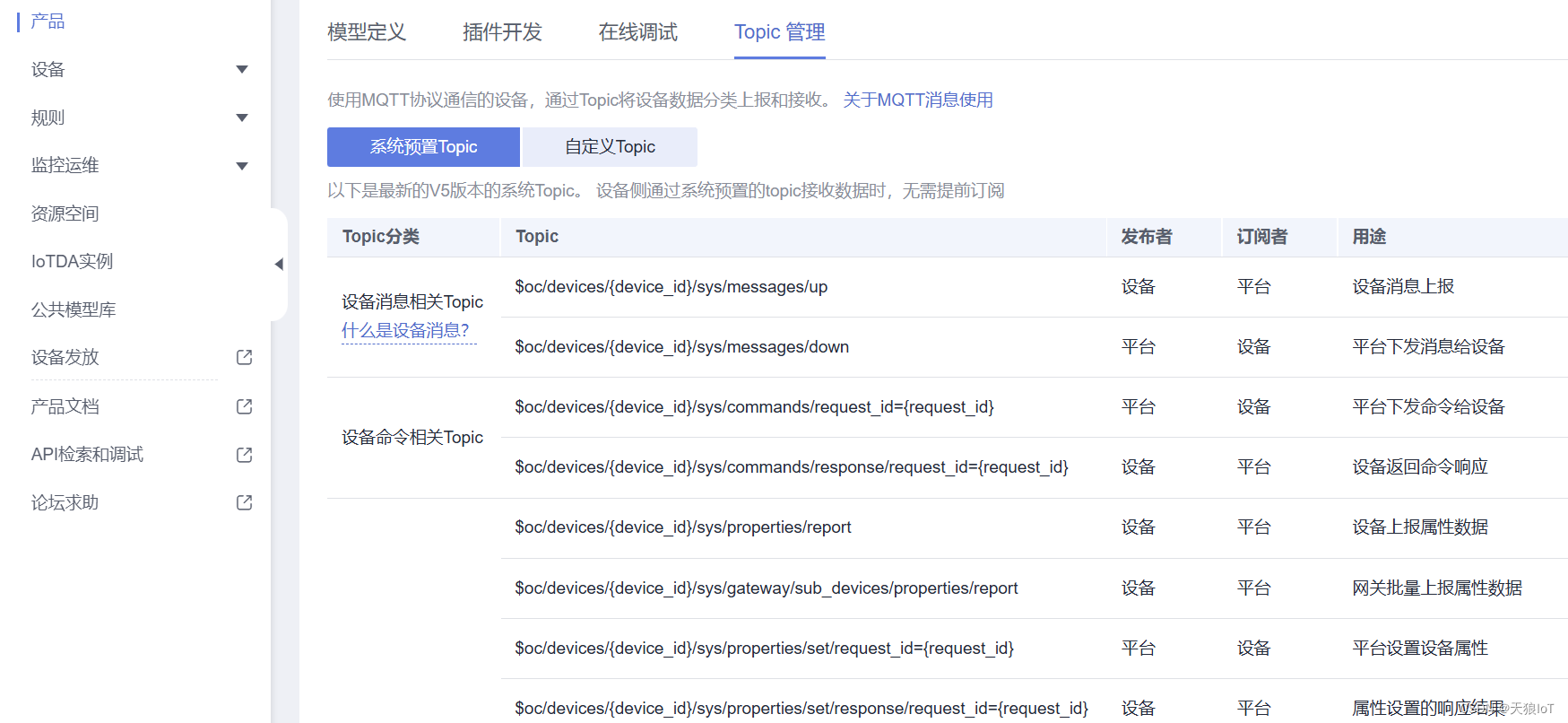
Task: Open API检索和调试 sidebar entry
Action: click(87, 455)
